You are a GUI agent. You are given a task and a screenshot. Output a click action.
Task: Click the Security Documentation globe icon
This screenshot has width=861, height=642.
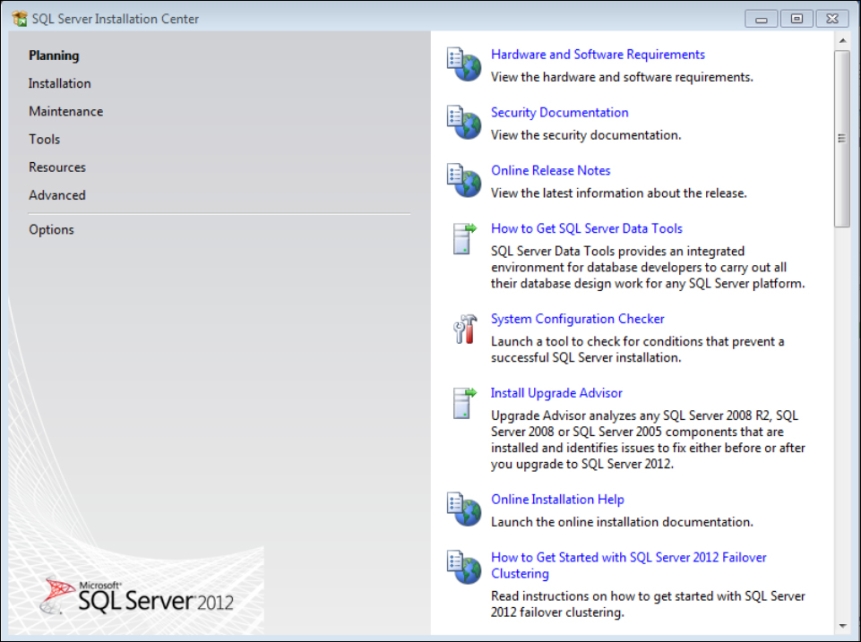(463, 122)
